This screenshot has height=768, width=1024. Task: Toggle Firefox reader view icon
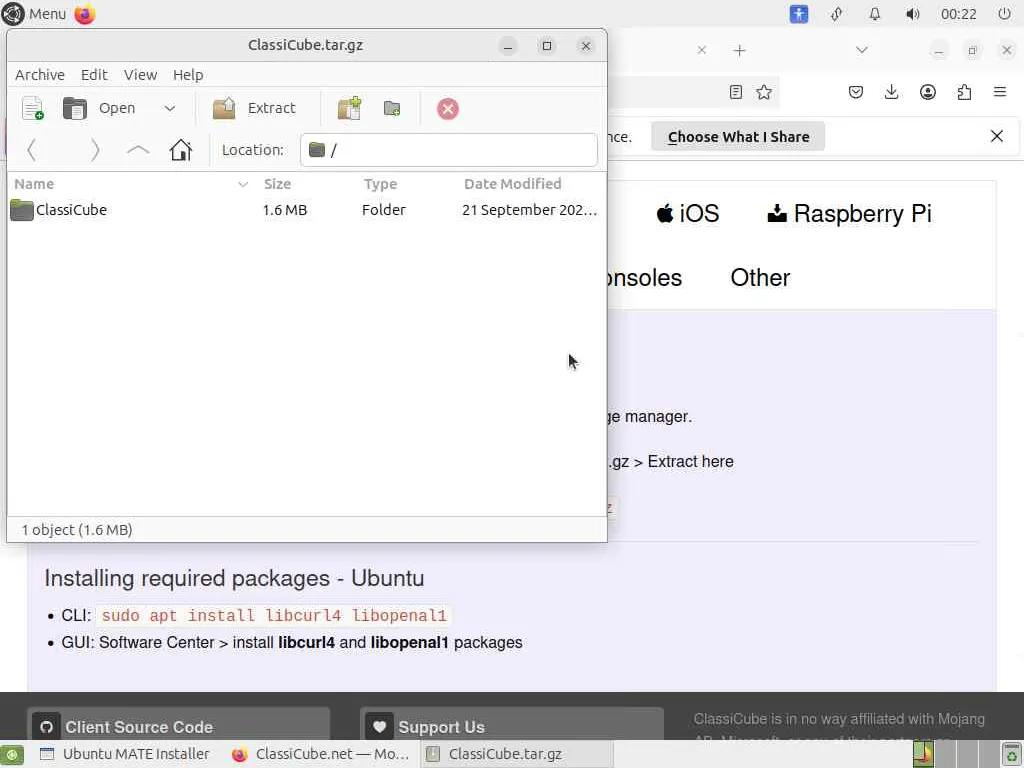tap(736, 92)
